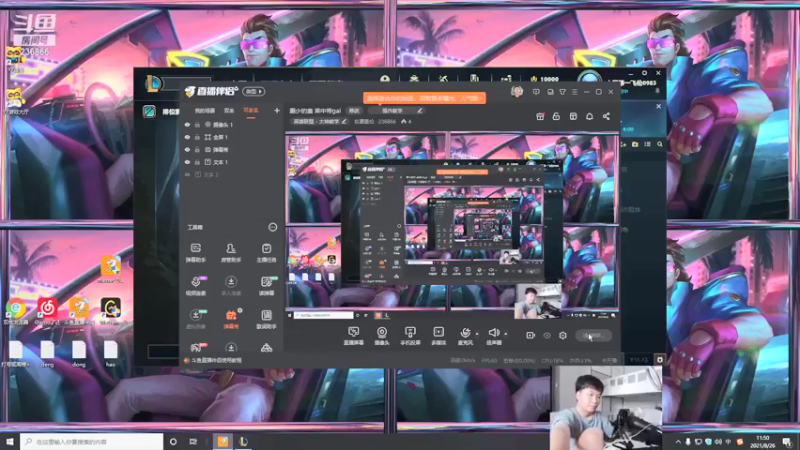
Task: Edit the 操作教学 label with pencil icon
Action: [x=419, y=110]
